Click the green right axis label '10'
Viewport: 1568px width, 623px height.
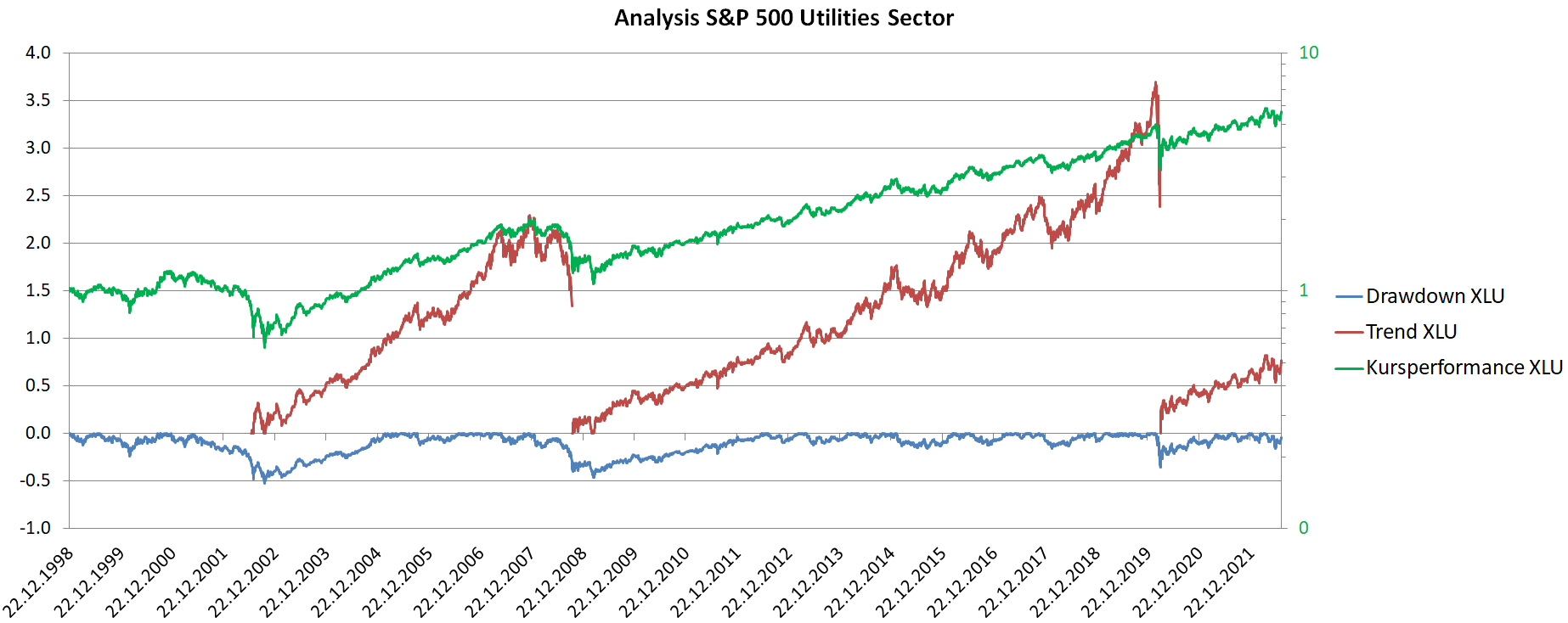[x=1308, y=53]
